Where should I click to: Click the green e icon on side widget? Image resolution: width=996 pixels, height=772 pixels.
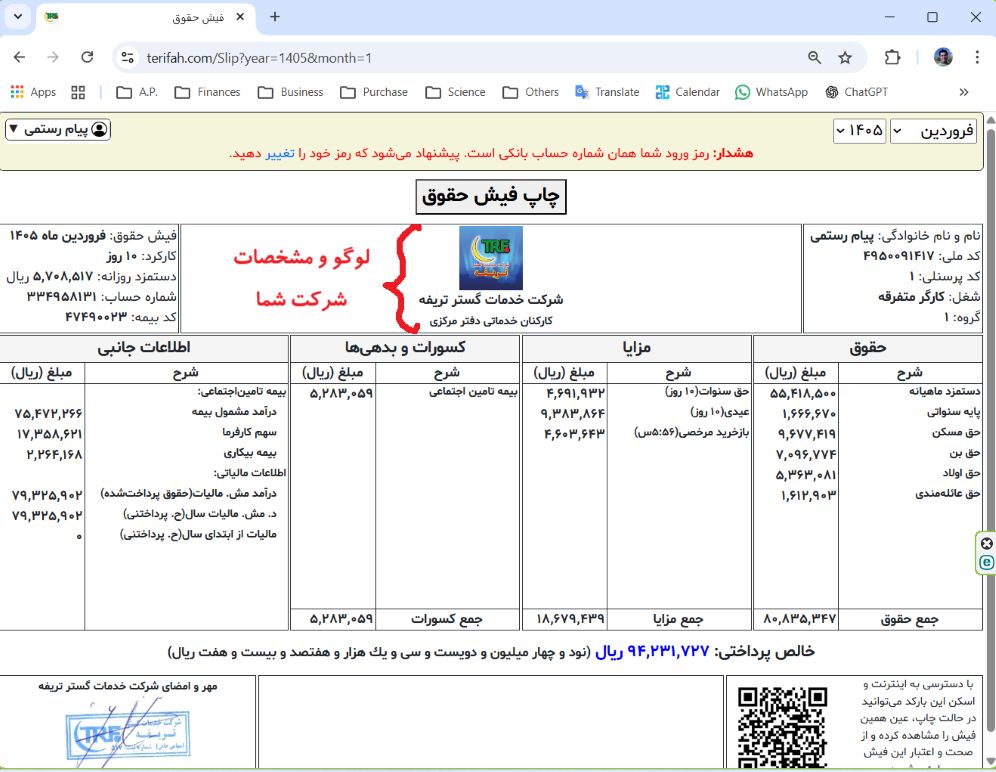(986, 562)
